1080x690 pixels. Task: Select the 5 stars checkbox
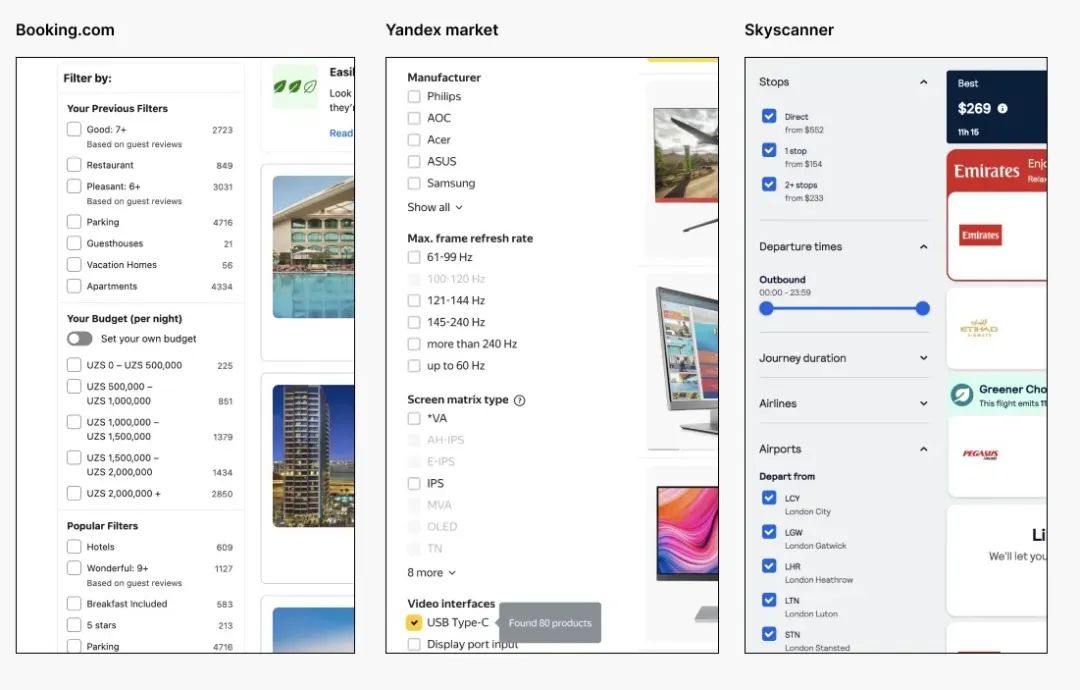[x=74, y=625]
